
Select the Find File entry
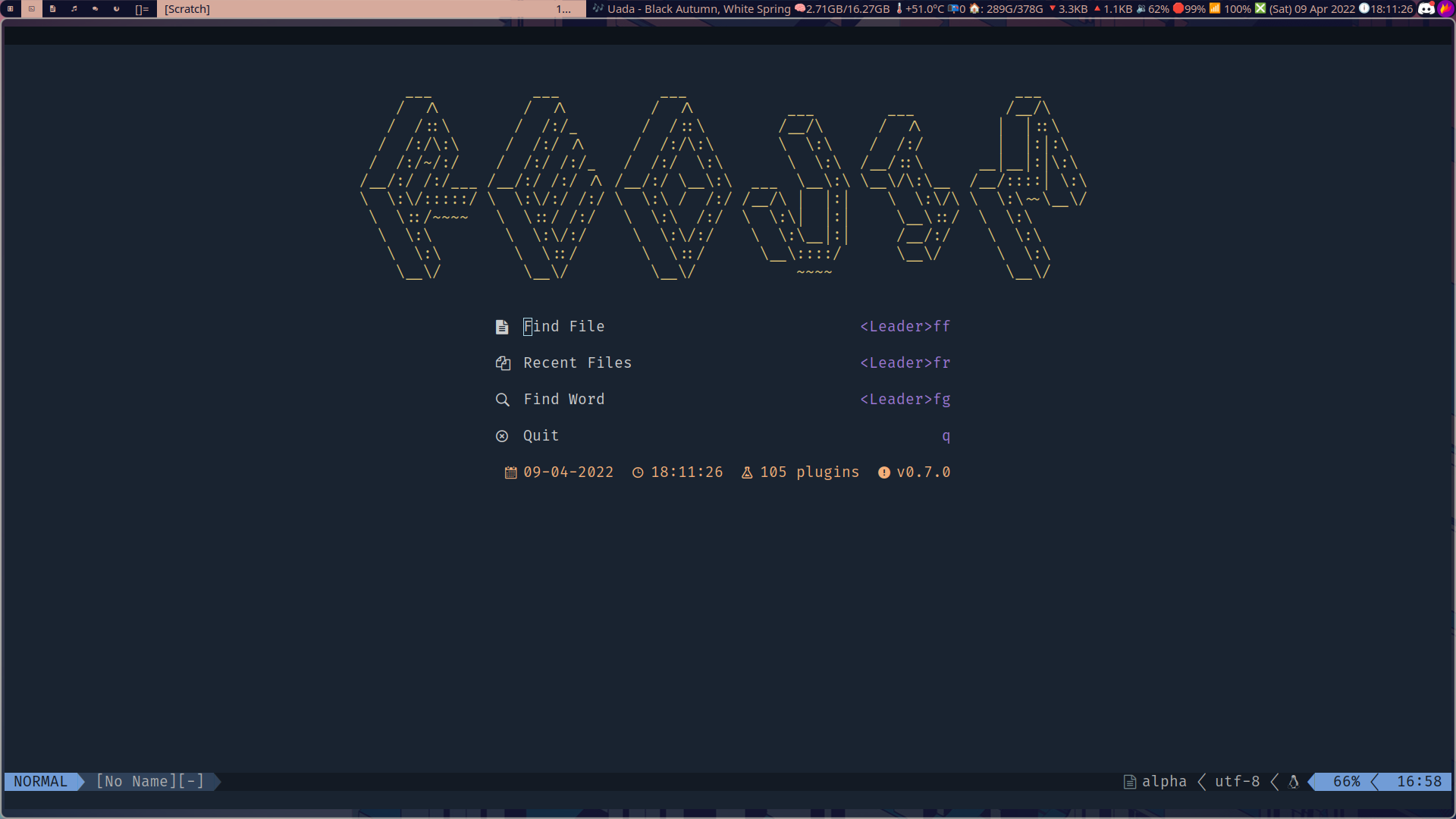pos(563,327)
